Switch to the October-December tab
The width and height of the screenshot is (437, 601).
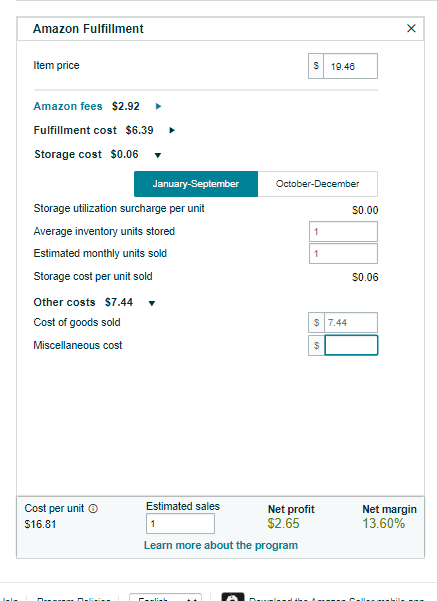click(317, 184)
